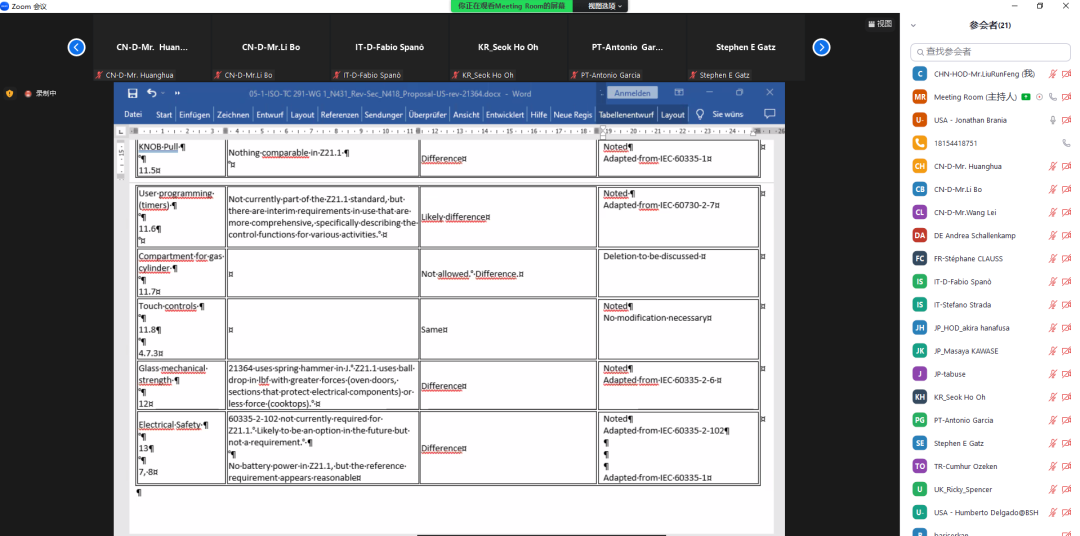Click the muted mic icon for CN-D-Mr.Li Bo

(1052, 189)
